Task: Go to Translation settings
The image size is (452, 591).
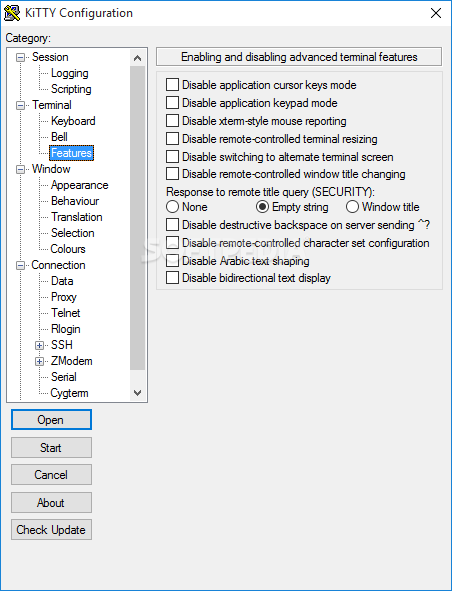Action: [77, 217]
